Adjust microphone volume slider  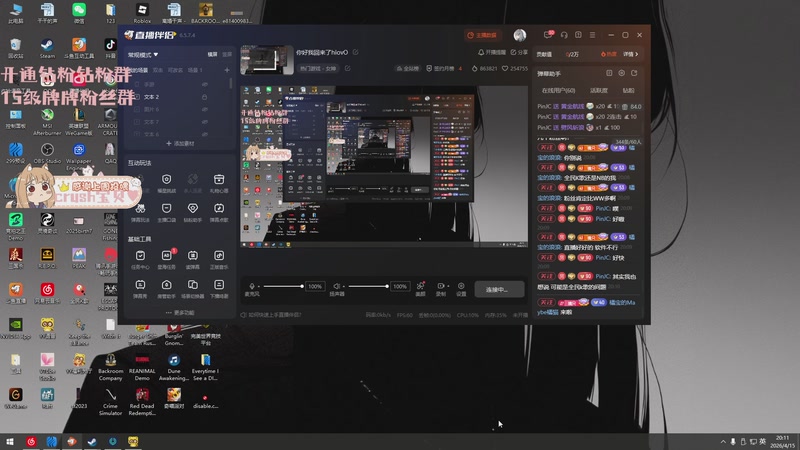(x=283, y=286)
